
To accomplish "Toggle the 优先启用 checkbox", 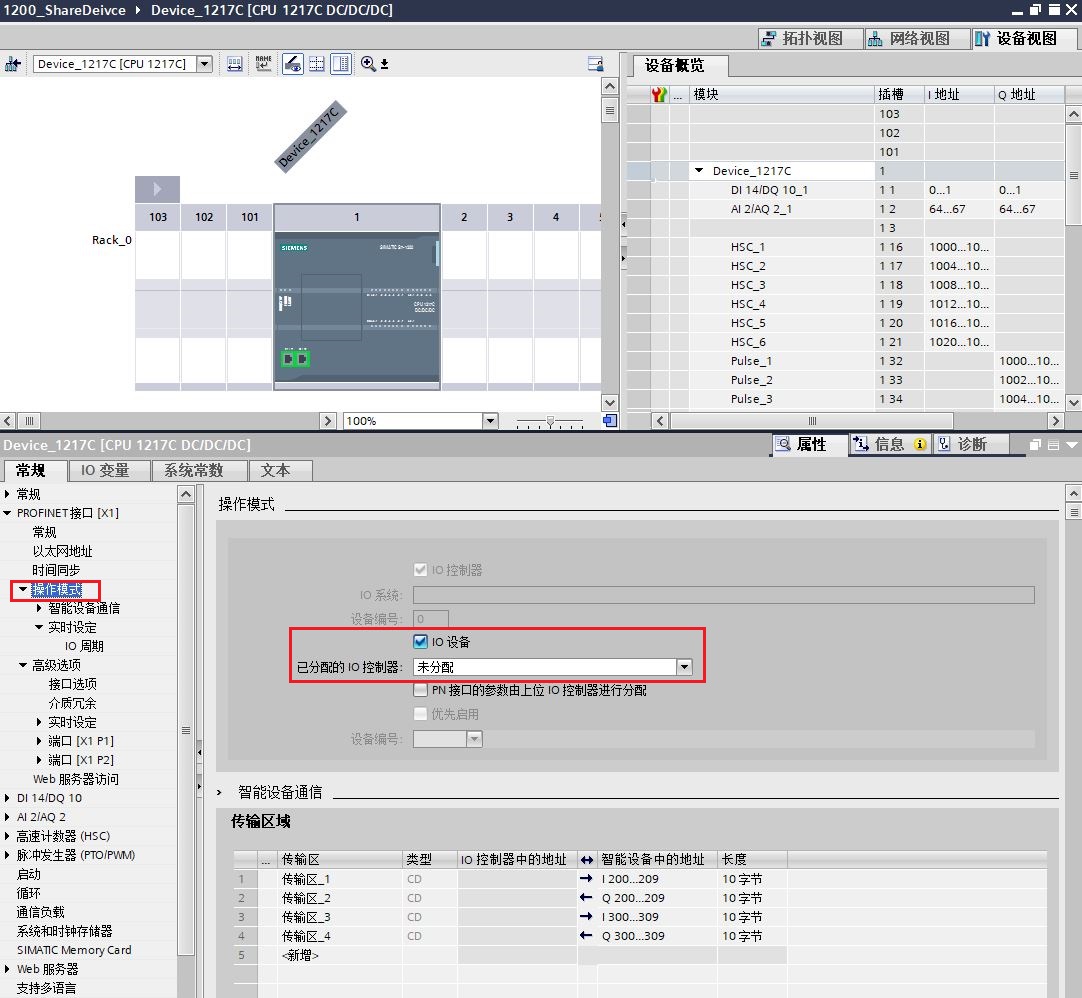I will (x=420, y=714).
